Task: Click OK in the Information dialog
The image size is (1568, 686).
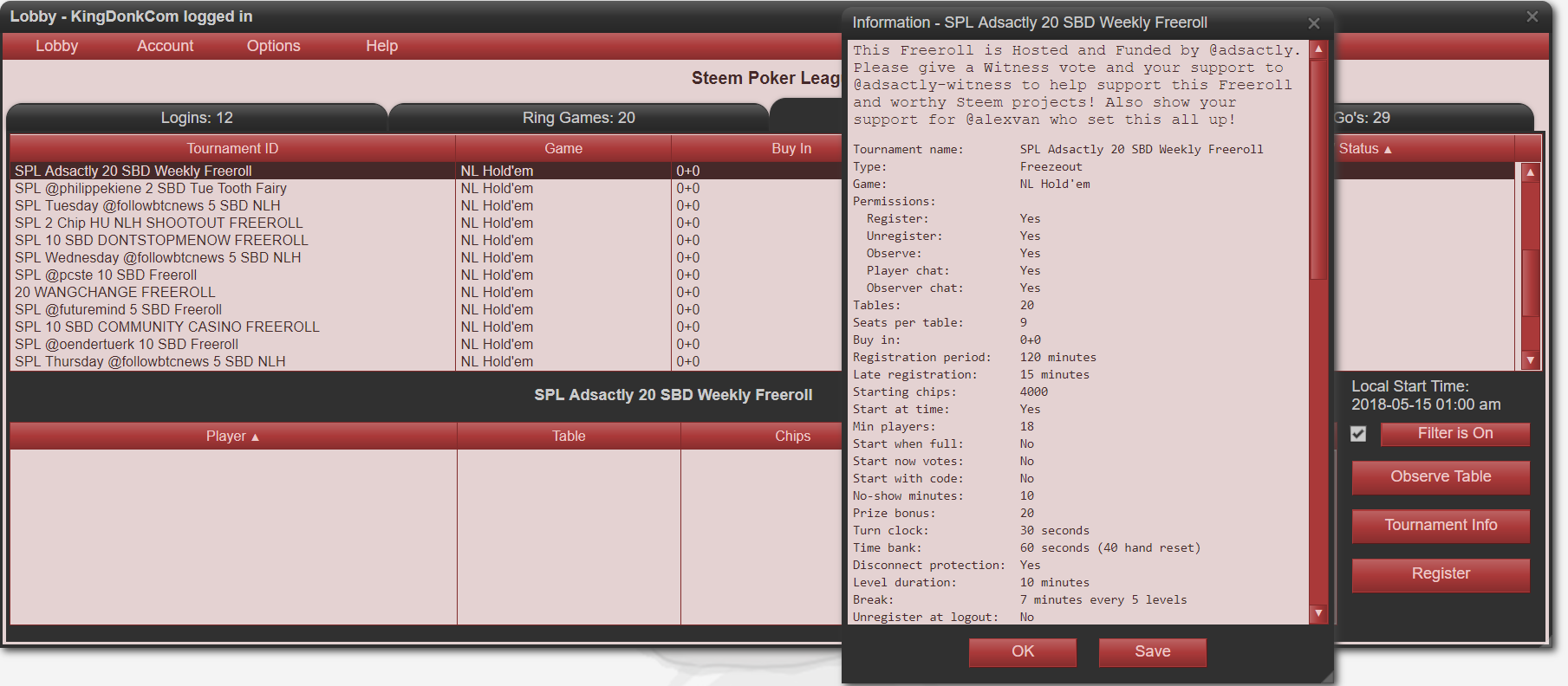Action: click(x=1023, y=652)
